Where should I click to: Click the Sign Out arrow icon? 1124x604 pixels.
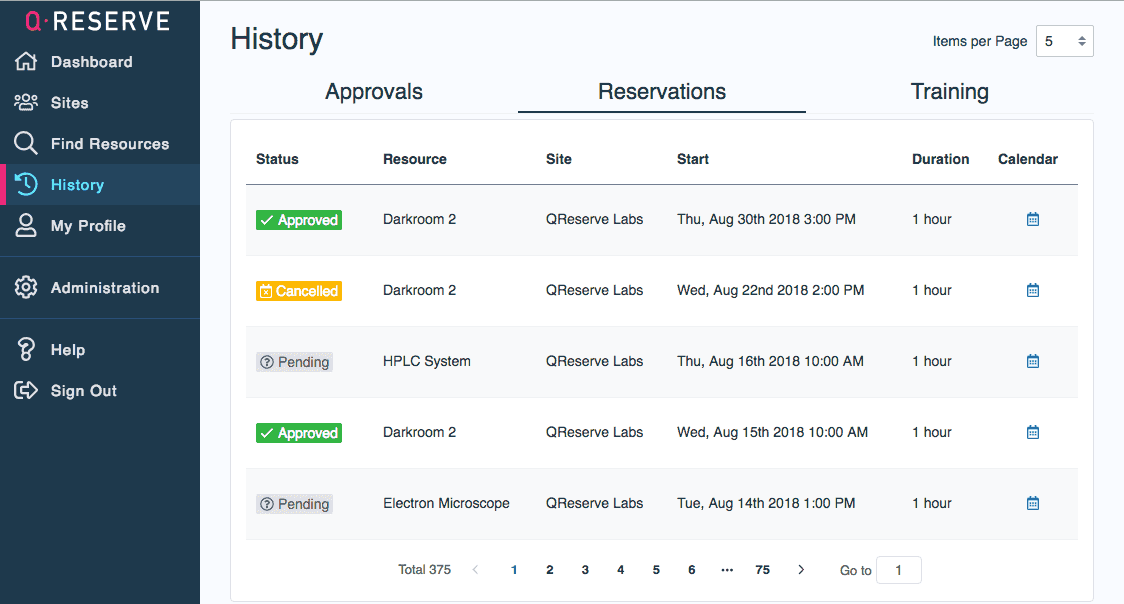(26, 391)
